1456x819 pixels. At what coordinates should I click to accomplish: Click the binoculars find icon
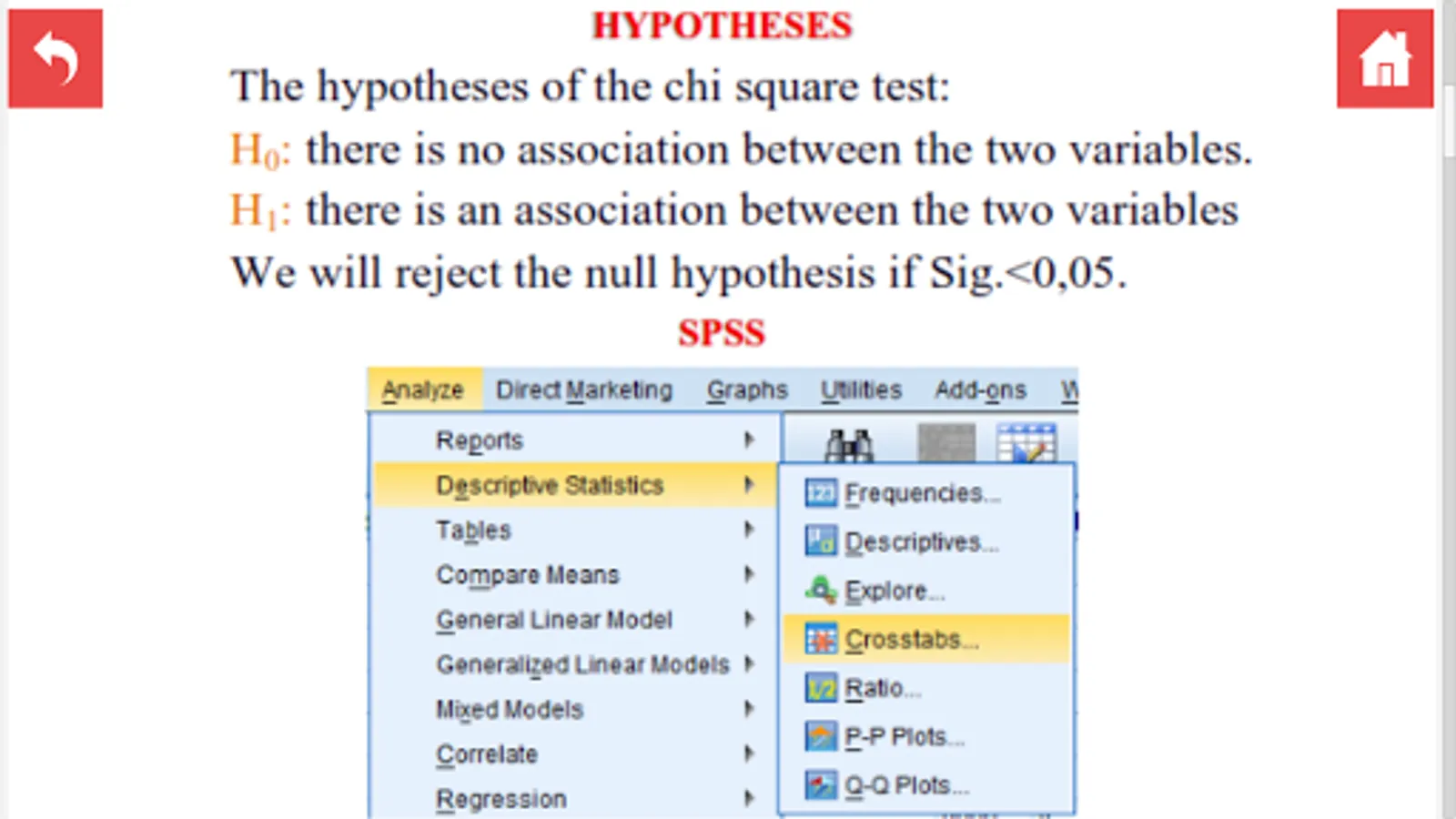[x=849, y=444]
